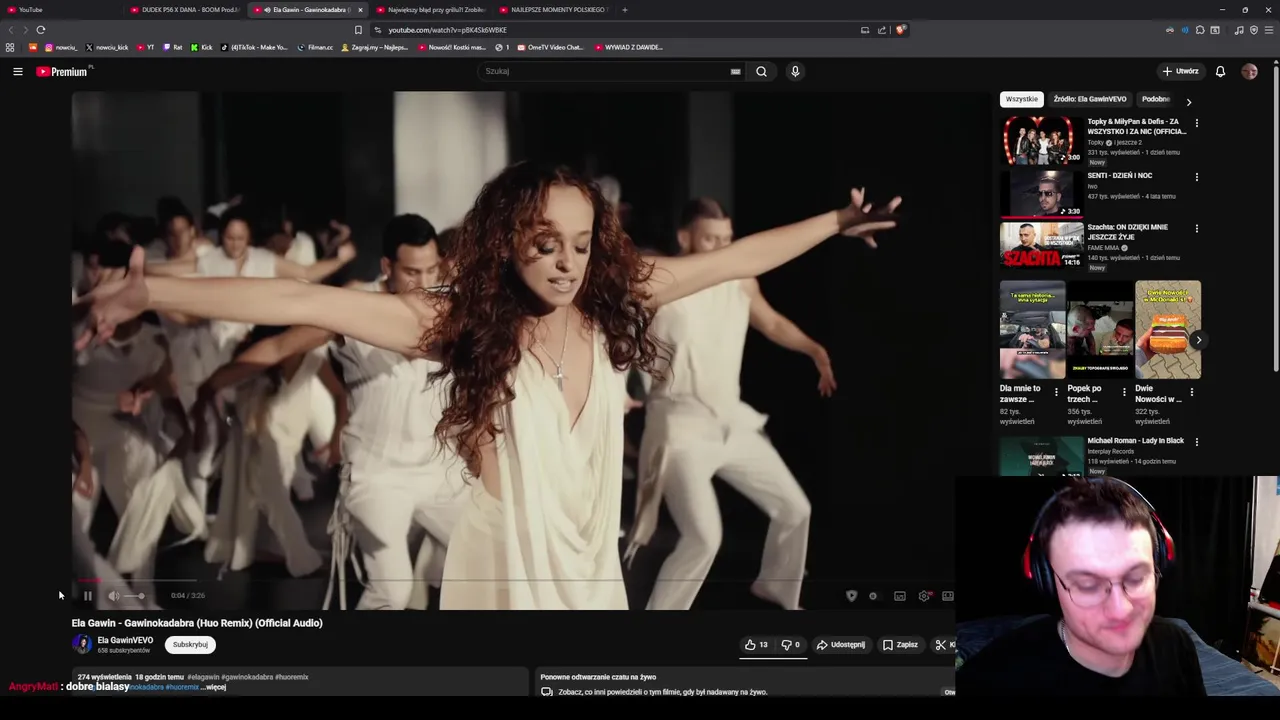
Task: Reload the page
Action: point(41,30)
